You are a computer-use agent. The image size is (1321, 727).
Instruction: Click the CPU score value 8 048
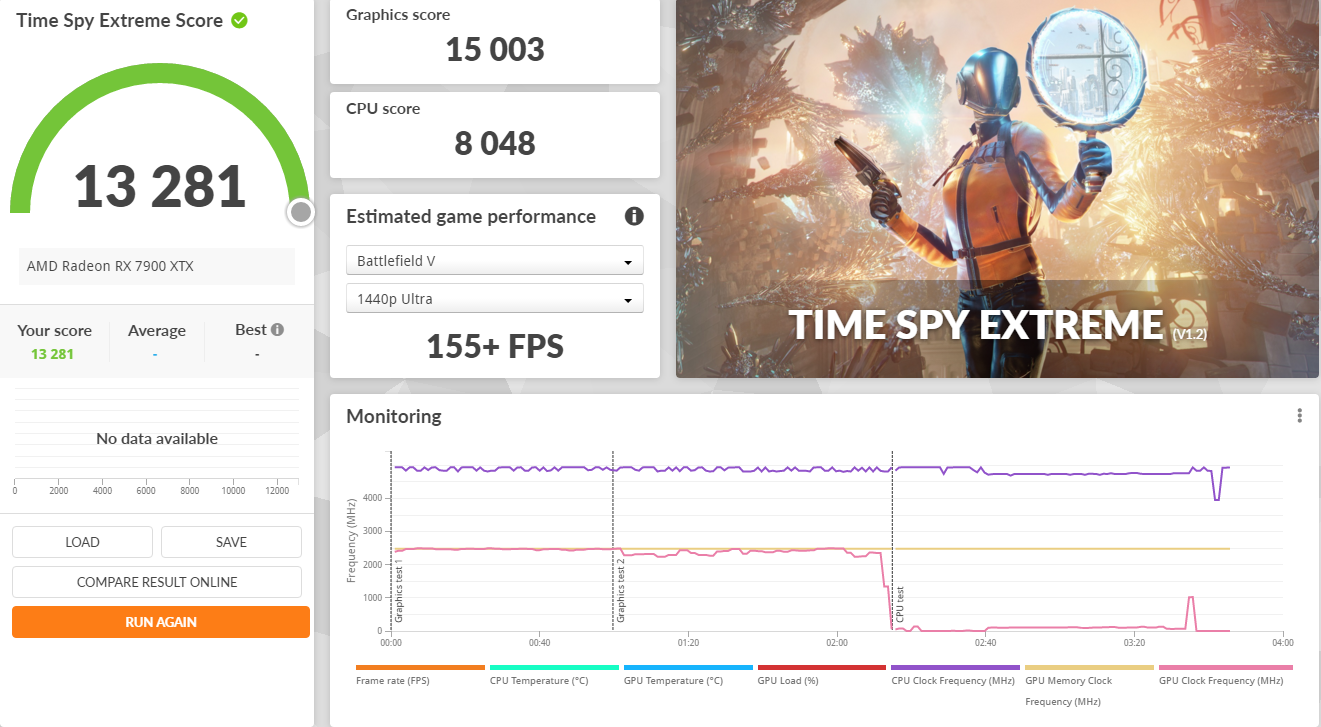[495, 143]
